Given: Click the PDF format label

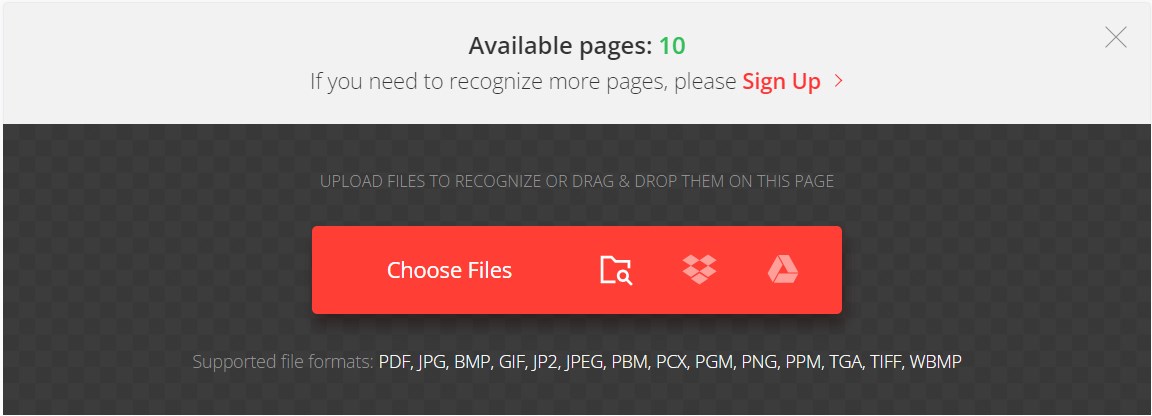Looking at the screenshot, I should [395, 362].
